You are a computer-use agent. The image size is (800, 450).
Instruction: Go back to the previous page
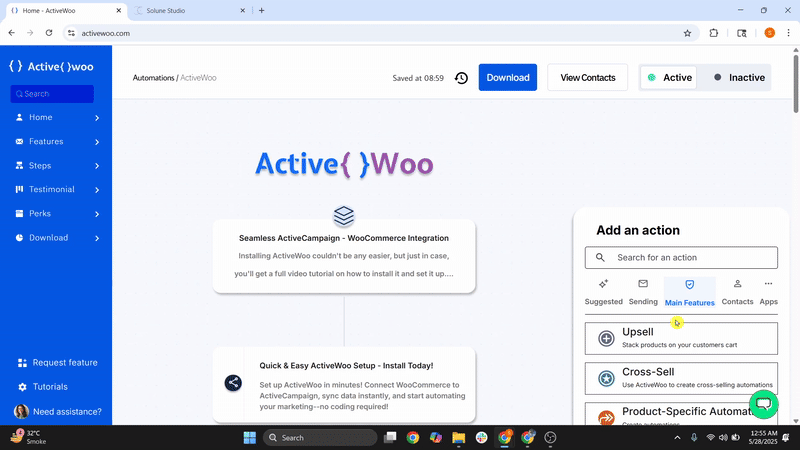(12, 33)
